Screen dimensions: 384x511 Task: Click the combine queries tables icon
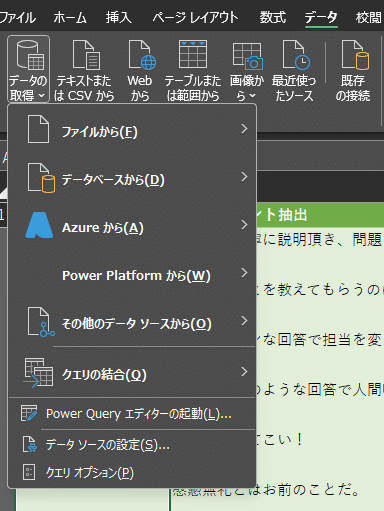(x=38, y=373)
